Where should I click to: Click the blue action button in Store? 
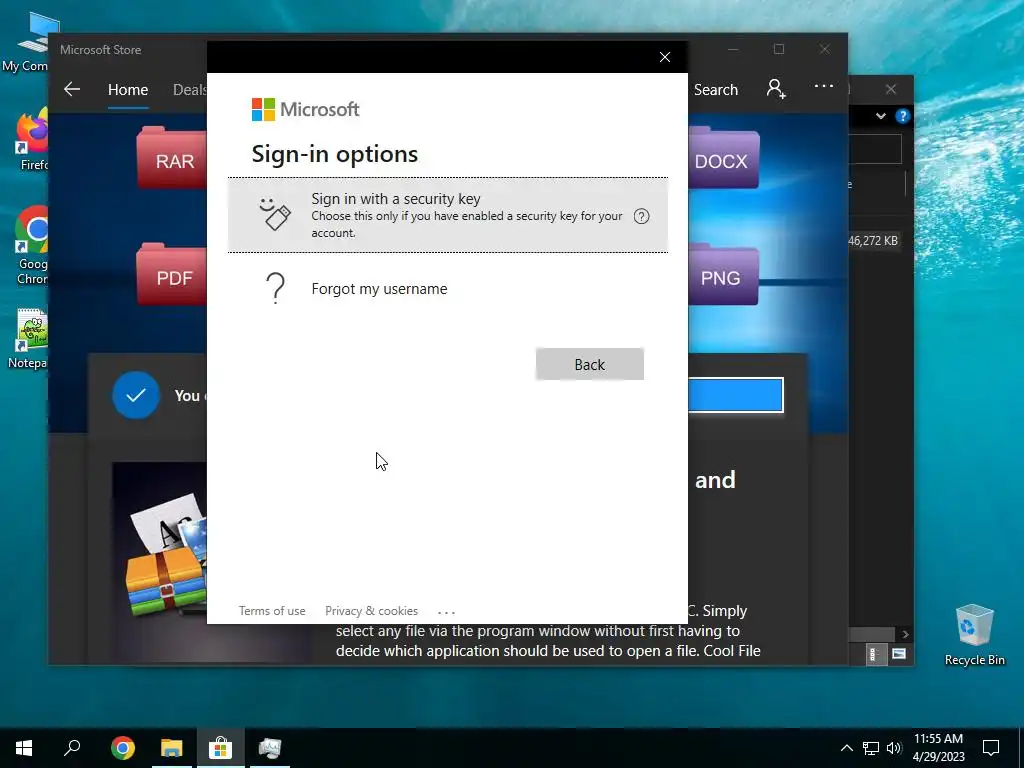point(735,395)
